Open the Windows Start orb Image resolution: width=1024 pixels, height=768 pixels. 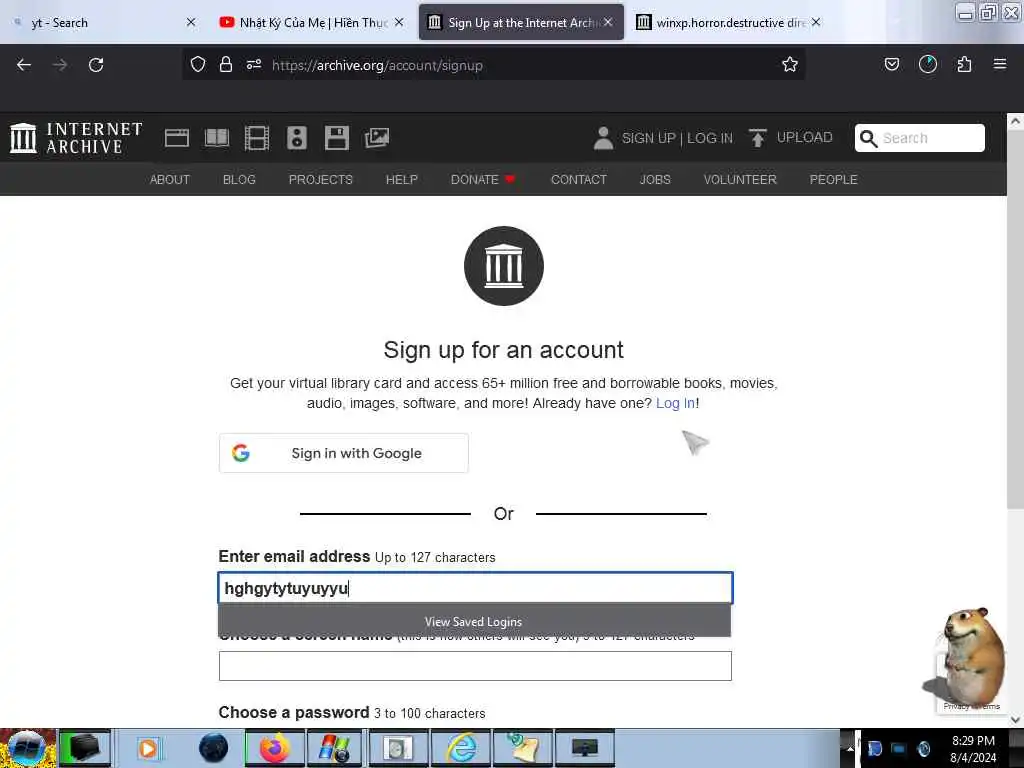[27, 748]
